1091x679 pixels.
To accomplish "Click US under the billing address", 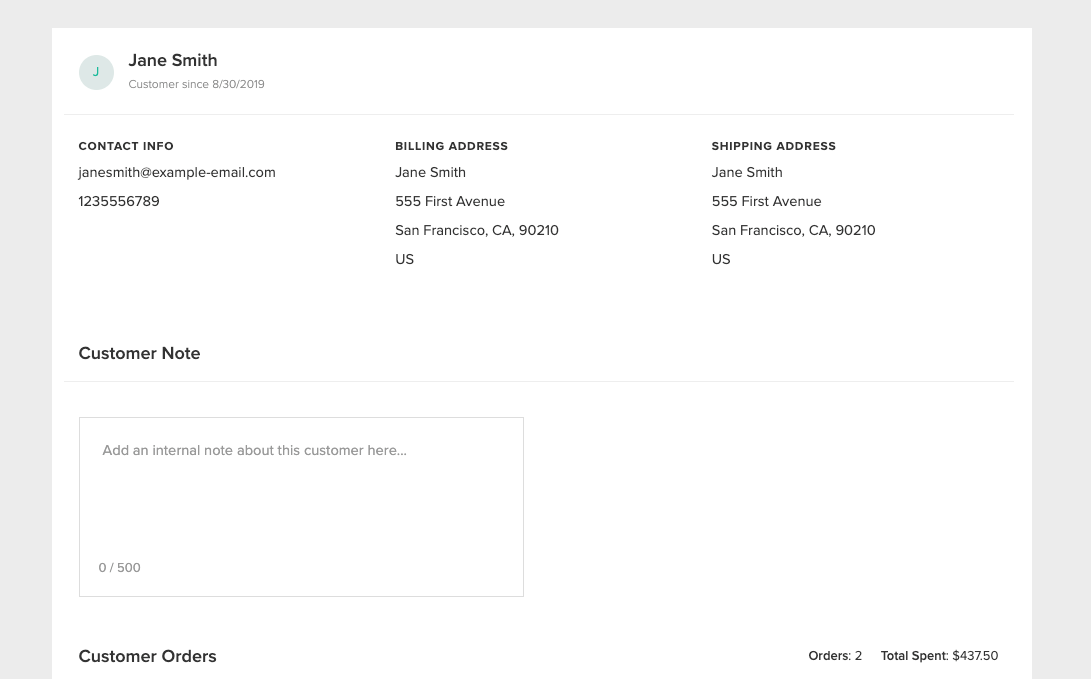I will (x=404, y=259).
